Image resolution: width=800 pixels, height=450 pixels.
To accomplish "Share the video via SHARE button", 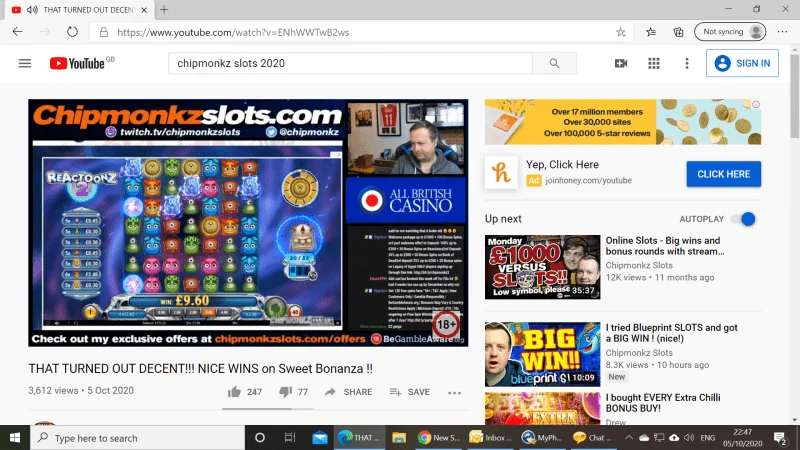I will (x=348, y=392).
